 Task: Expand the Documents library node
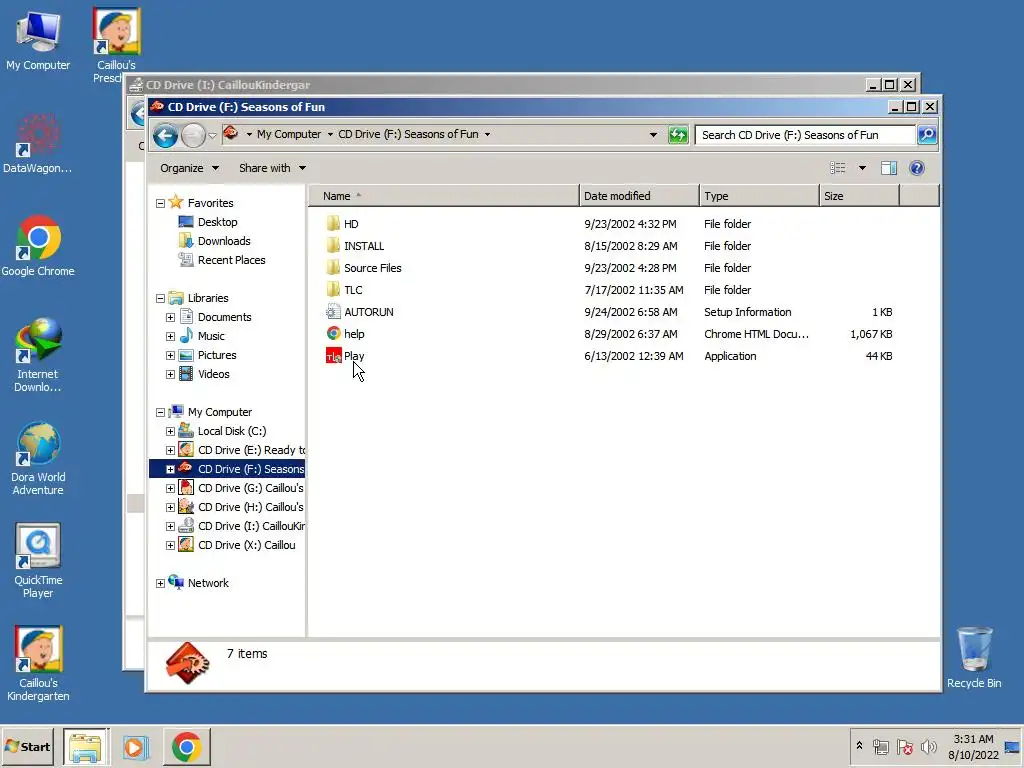(x=170, y=317)
